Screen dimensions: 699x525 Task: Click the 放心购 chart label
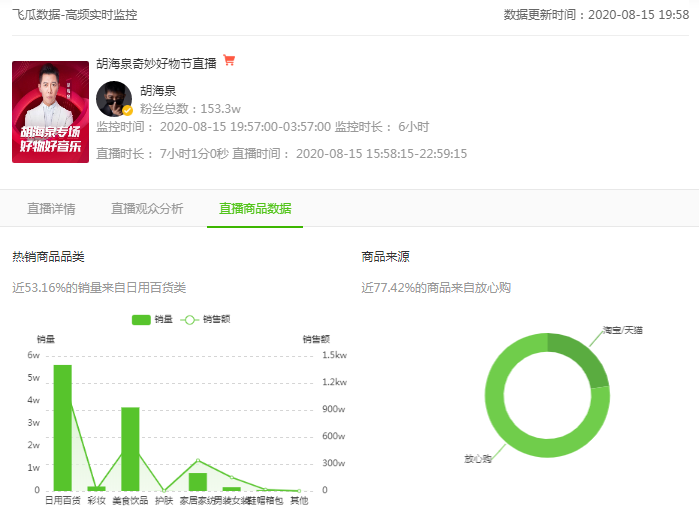coord(477,459)
